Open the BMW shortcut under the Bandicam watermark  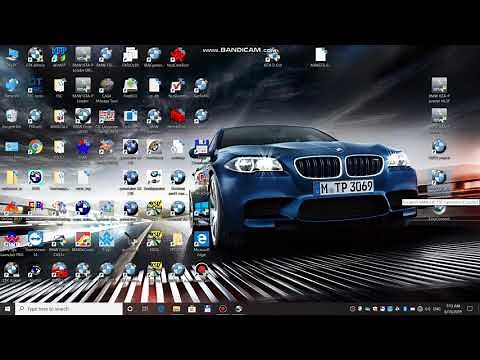[x=273, y=58]
